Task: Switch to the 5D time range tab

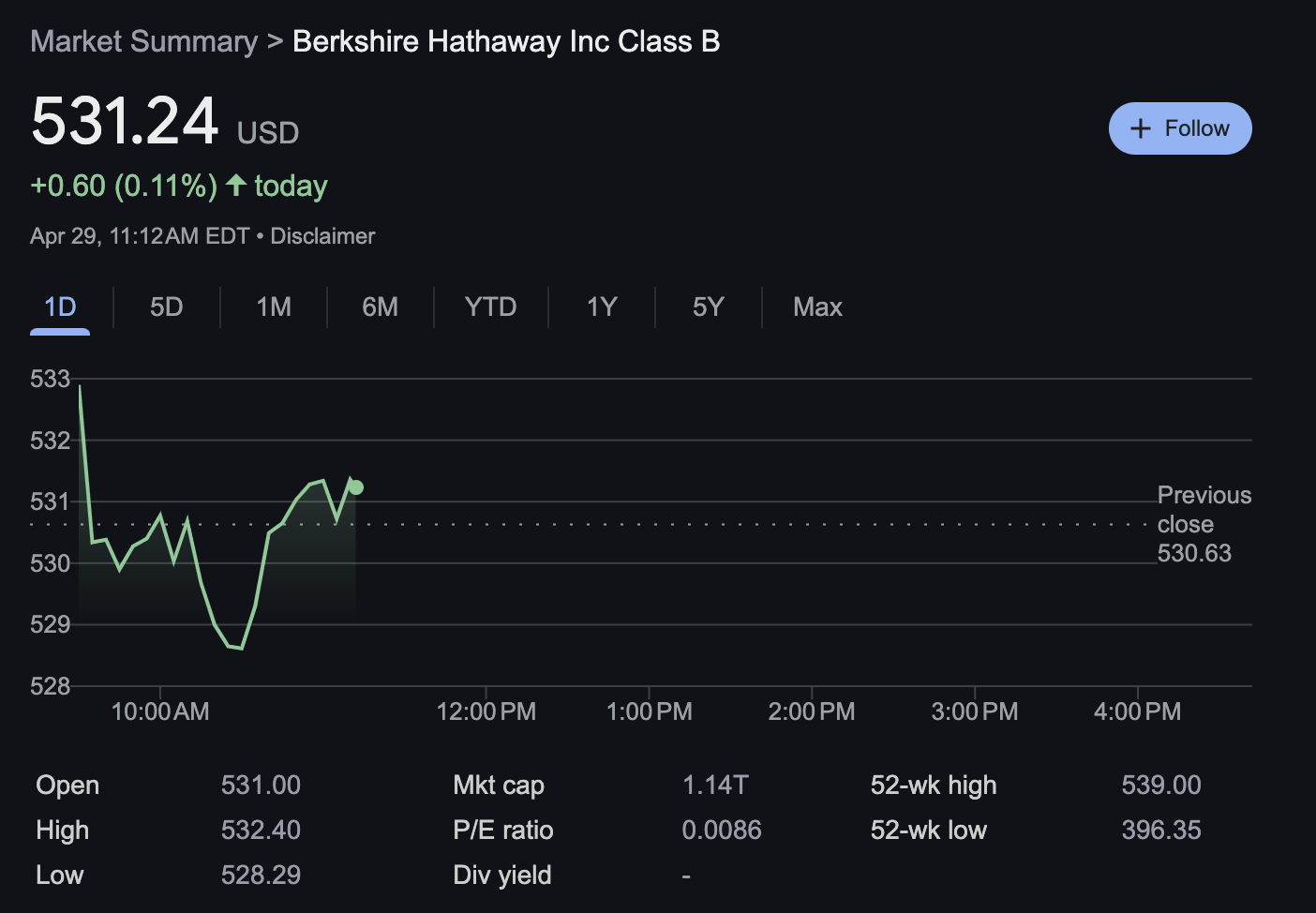Action: [x=167, y=307]
